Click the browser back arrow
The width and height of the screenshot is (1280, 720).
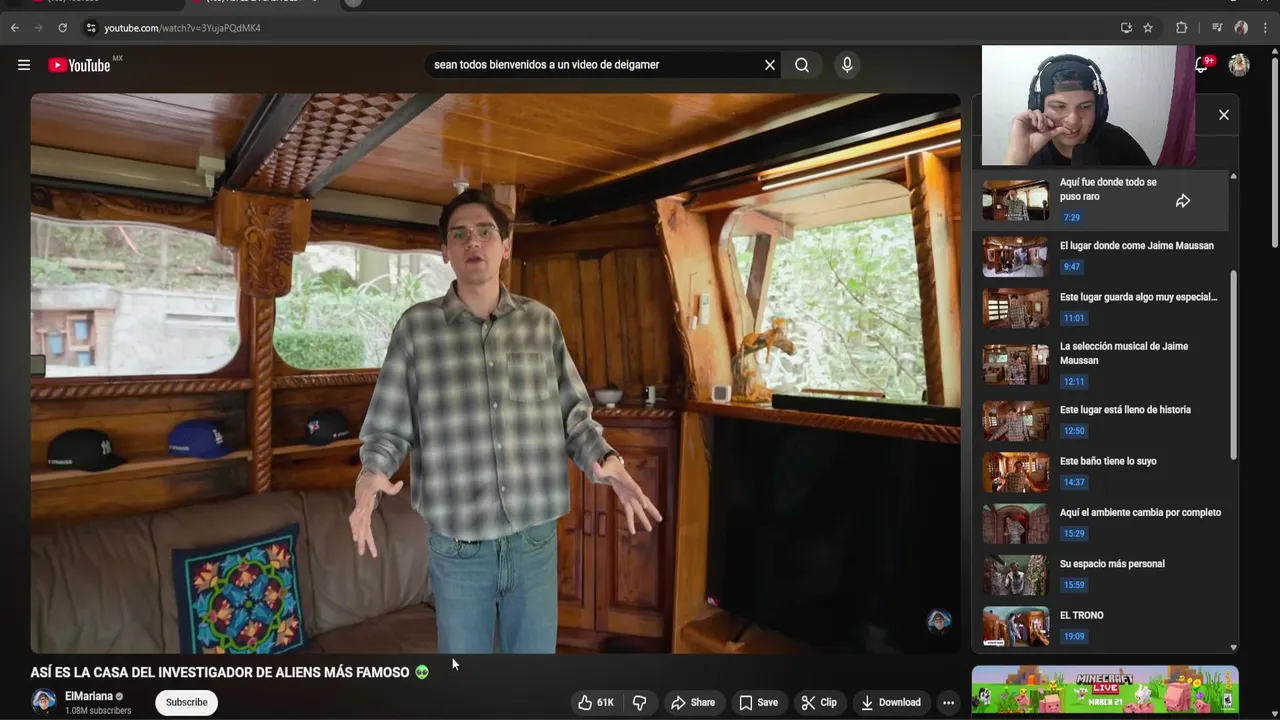pyautogui.click(x=15, y=28)
